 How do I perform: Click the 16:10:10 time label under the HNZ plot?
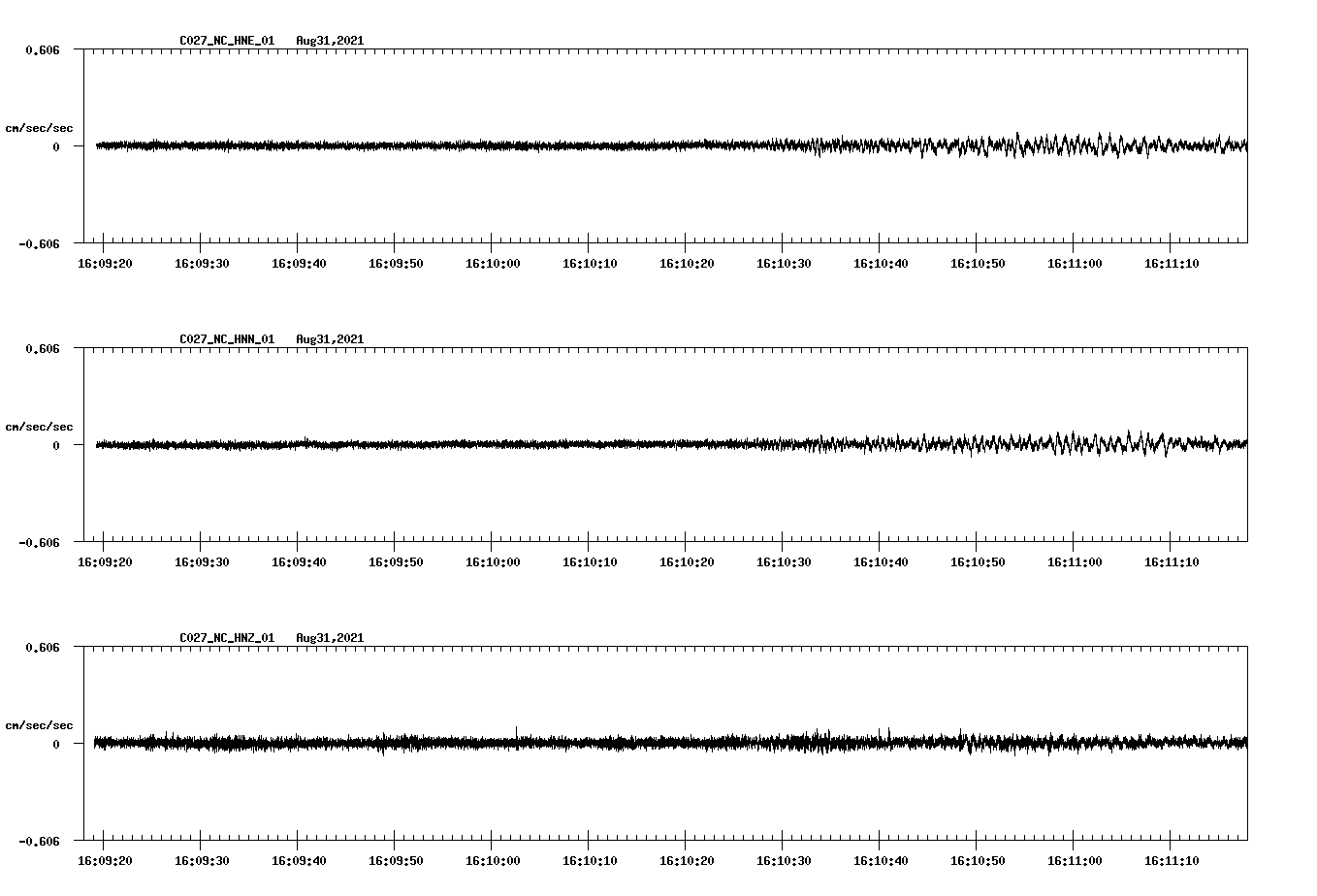pos(590,861)
